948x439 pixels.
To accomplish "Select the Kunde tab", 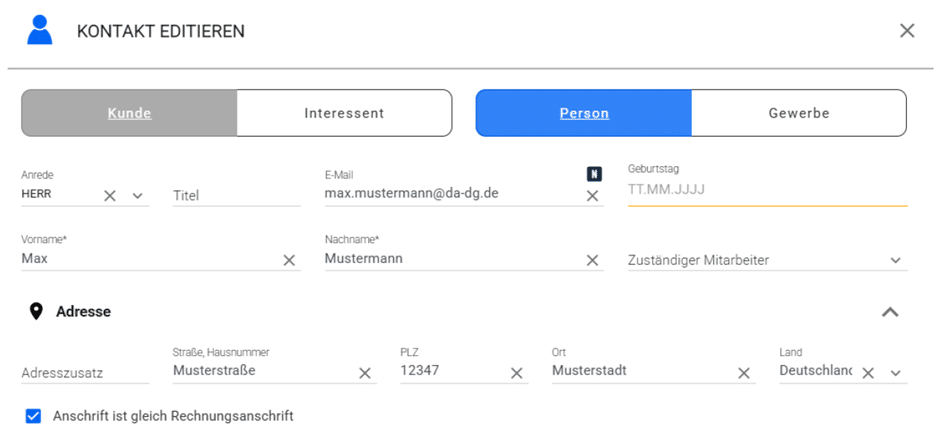I will click(129, 113).
